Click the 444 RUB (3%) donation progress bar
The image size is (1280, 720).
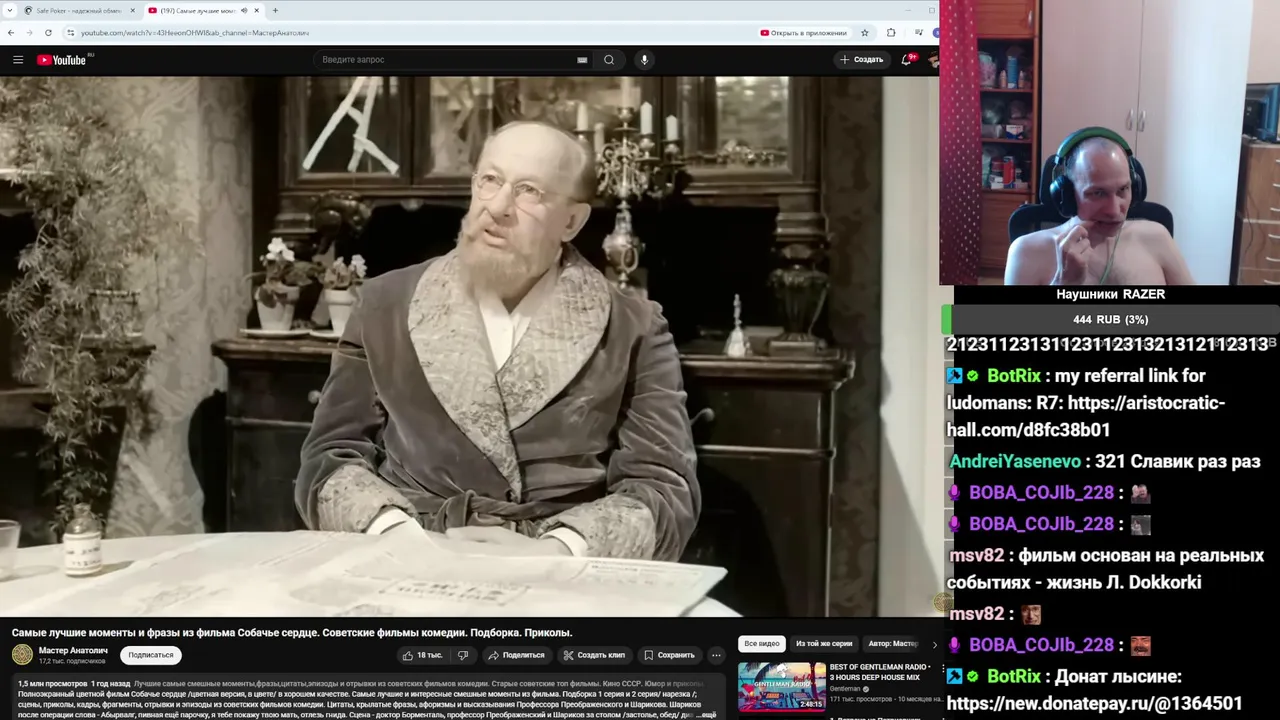[x=1110, y=320]
